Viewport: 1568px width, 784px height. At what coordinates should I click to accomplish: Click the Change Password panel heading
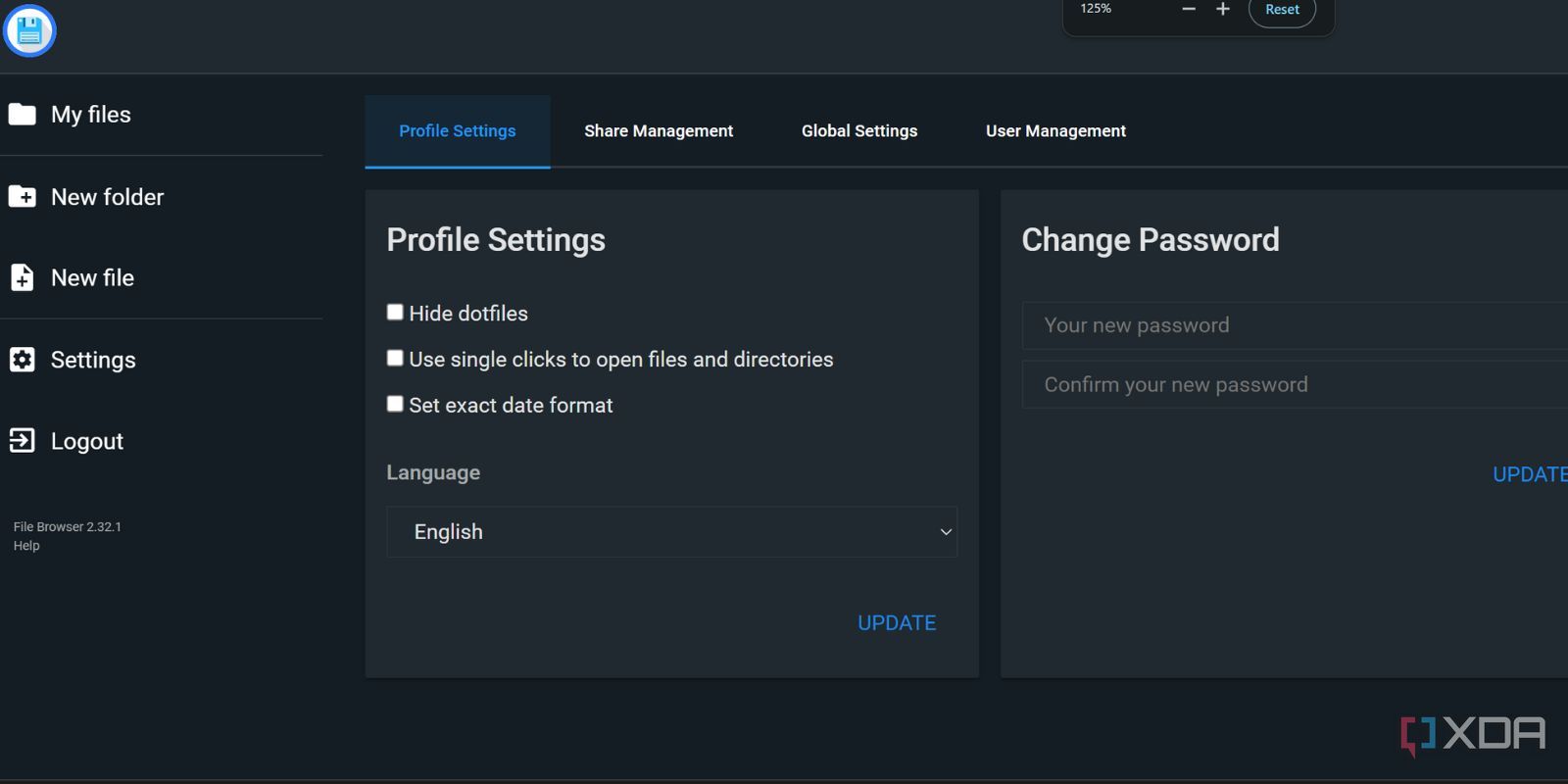point(1151,240)
